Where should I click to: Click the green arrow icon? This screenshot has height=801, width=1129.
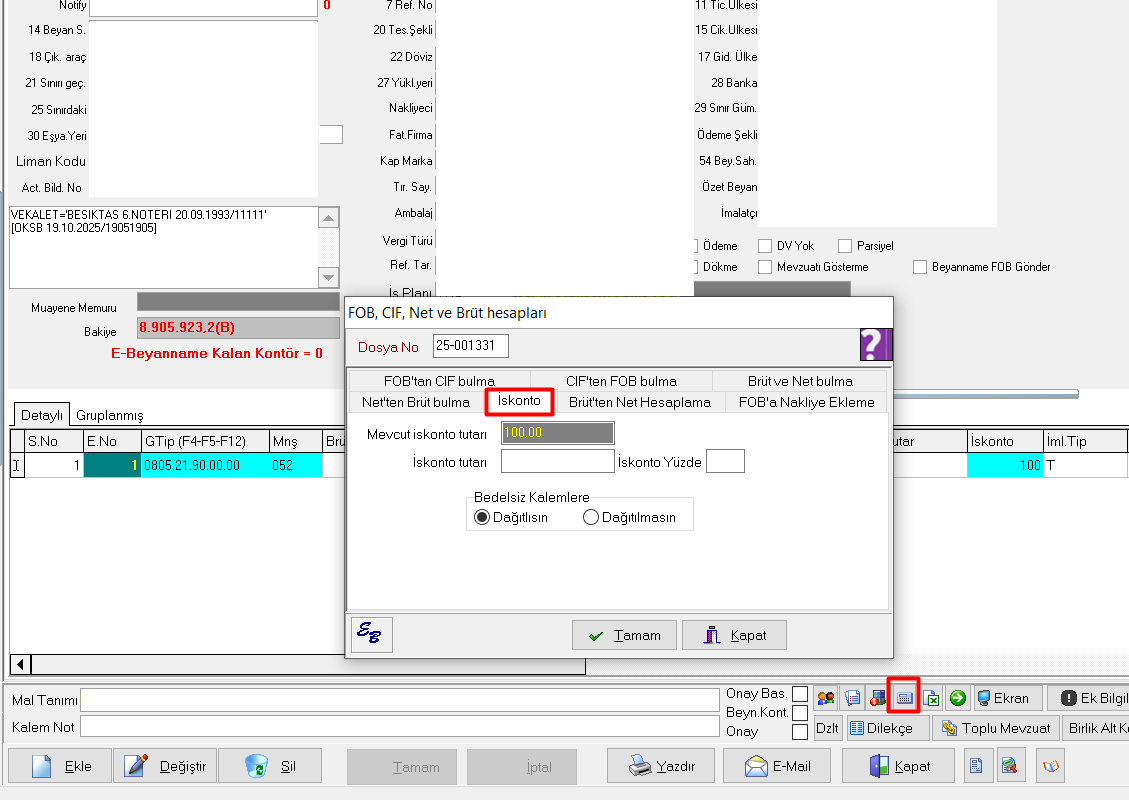point(957,698)
